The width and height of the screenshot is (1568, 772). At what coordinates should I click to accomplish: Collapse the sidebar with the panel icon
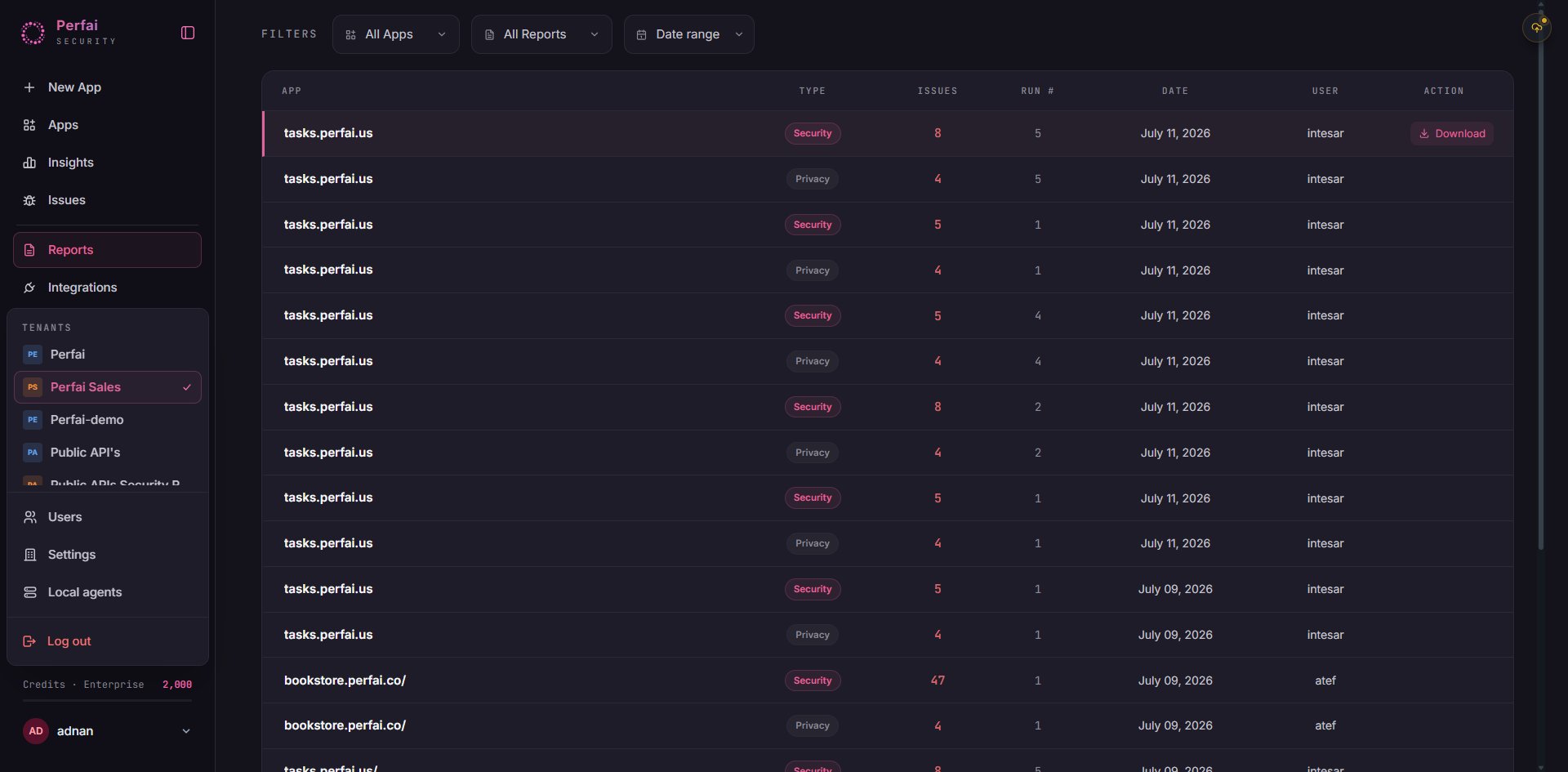(x=188, y=33)
